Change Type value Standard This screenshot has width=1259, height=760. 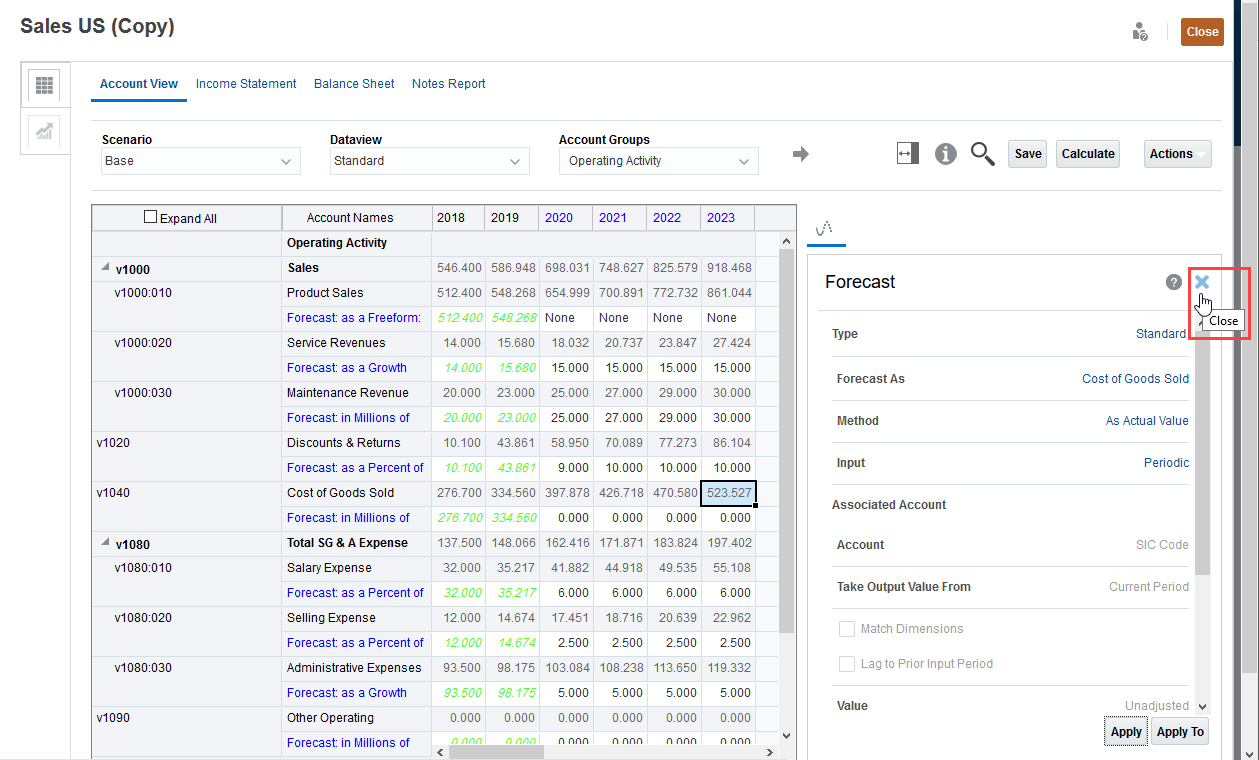[x=1160, y=334]
